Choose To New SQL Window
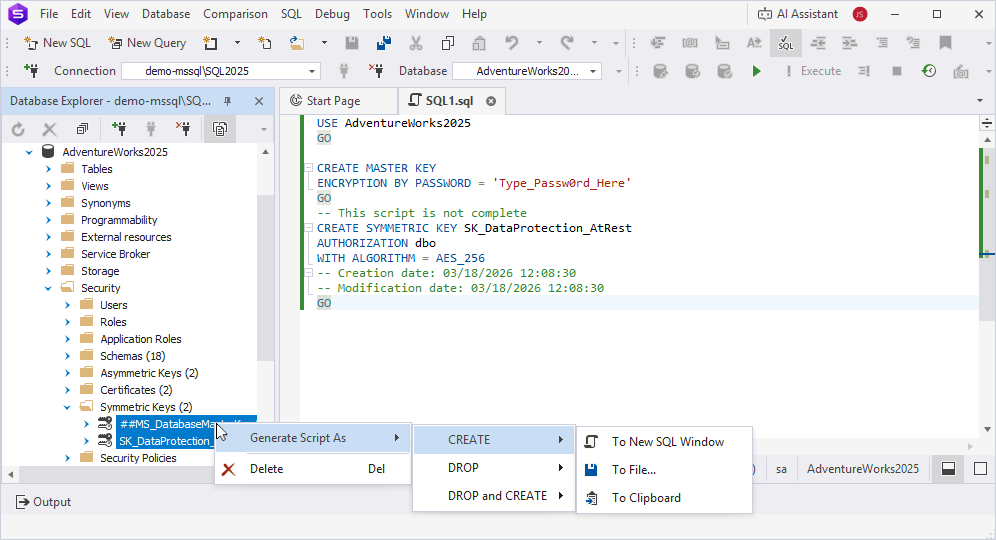Screen dimensions: 996x540 tap(664, 442)
